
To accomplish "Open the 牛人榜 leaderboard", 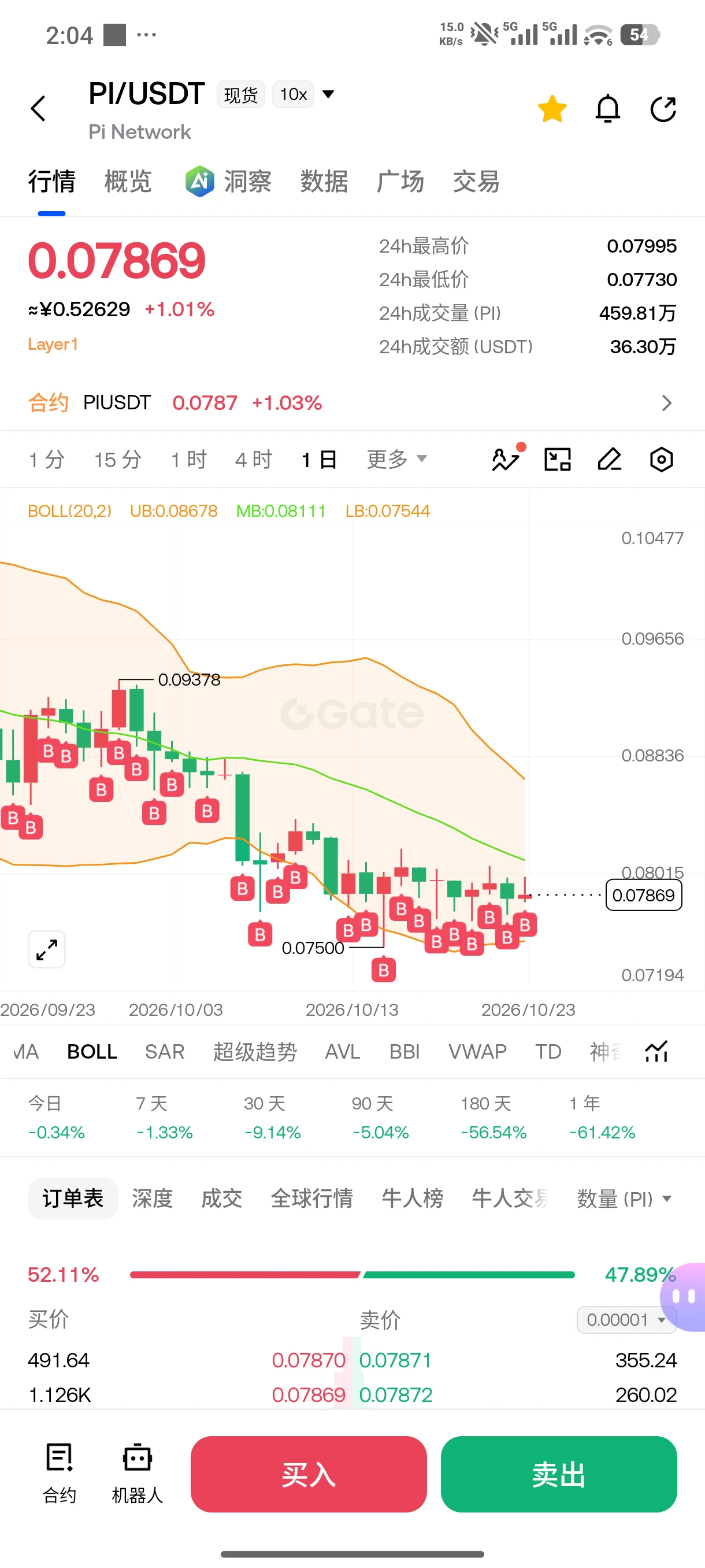I will [x=412, y=1198].
